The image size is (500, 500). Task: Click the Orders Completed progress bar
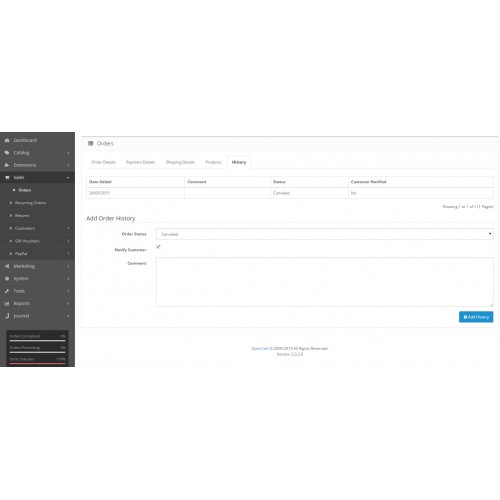tap(37, 341)
